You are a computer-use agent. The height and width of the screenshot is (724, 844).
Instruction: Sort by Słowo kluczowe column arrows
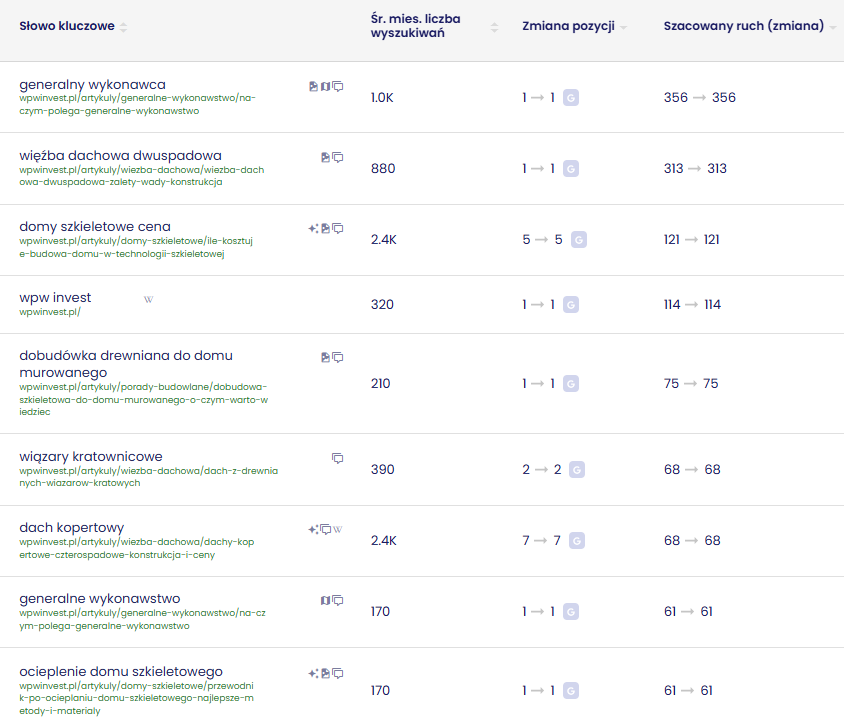tap(124, 27)
